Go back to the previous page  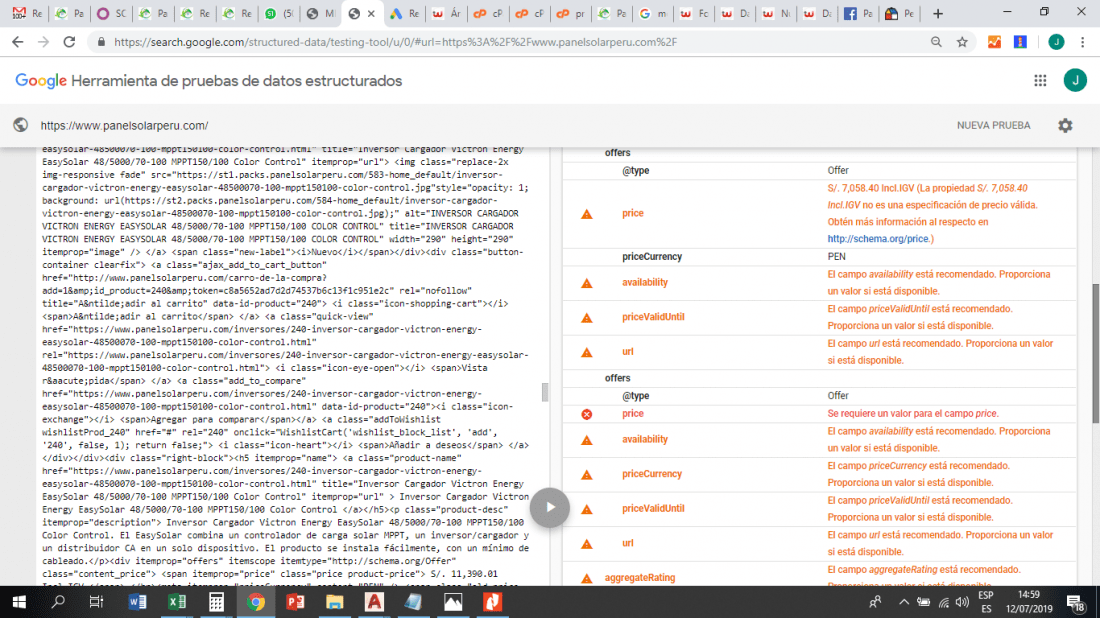click(x=18, y=42)
